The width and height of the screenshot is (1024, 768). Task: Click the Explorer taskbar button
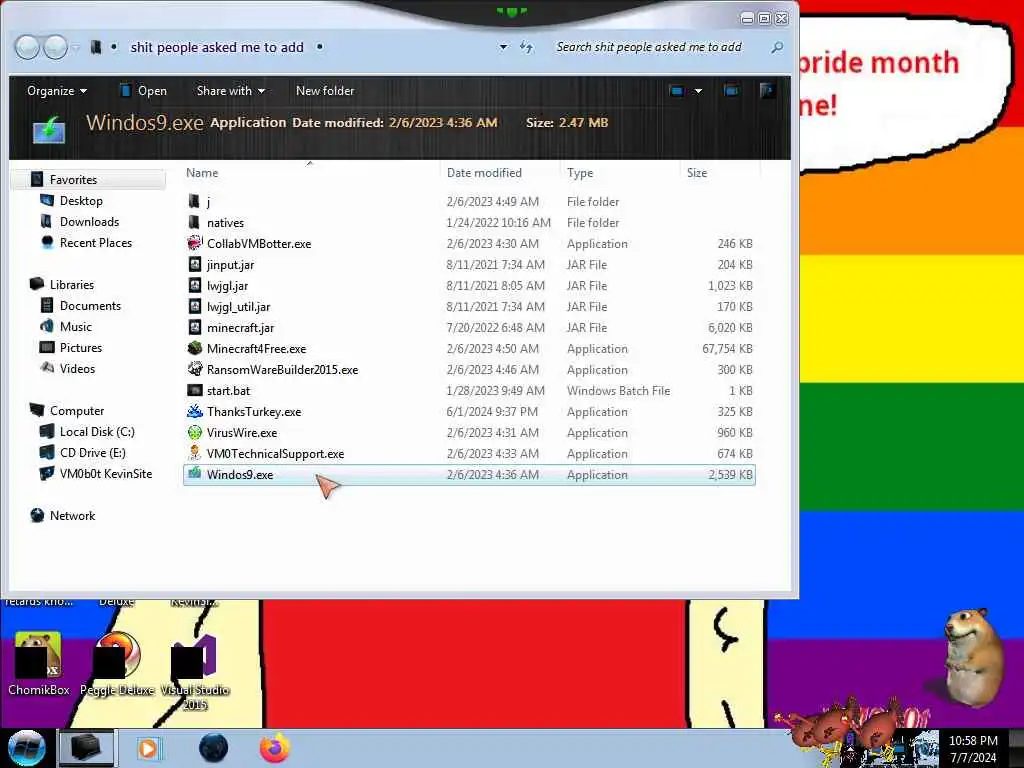(x=86, y=748)
